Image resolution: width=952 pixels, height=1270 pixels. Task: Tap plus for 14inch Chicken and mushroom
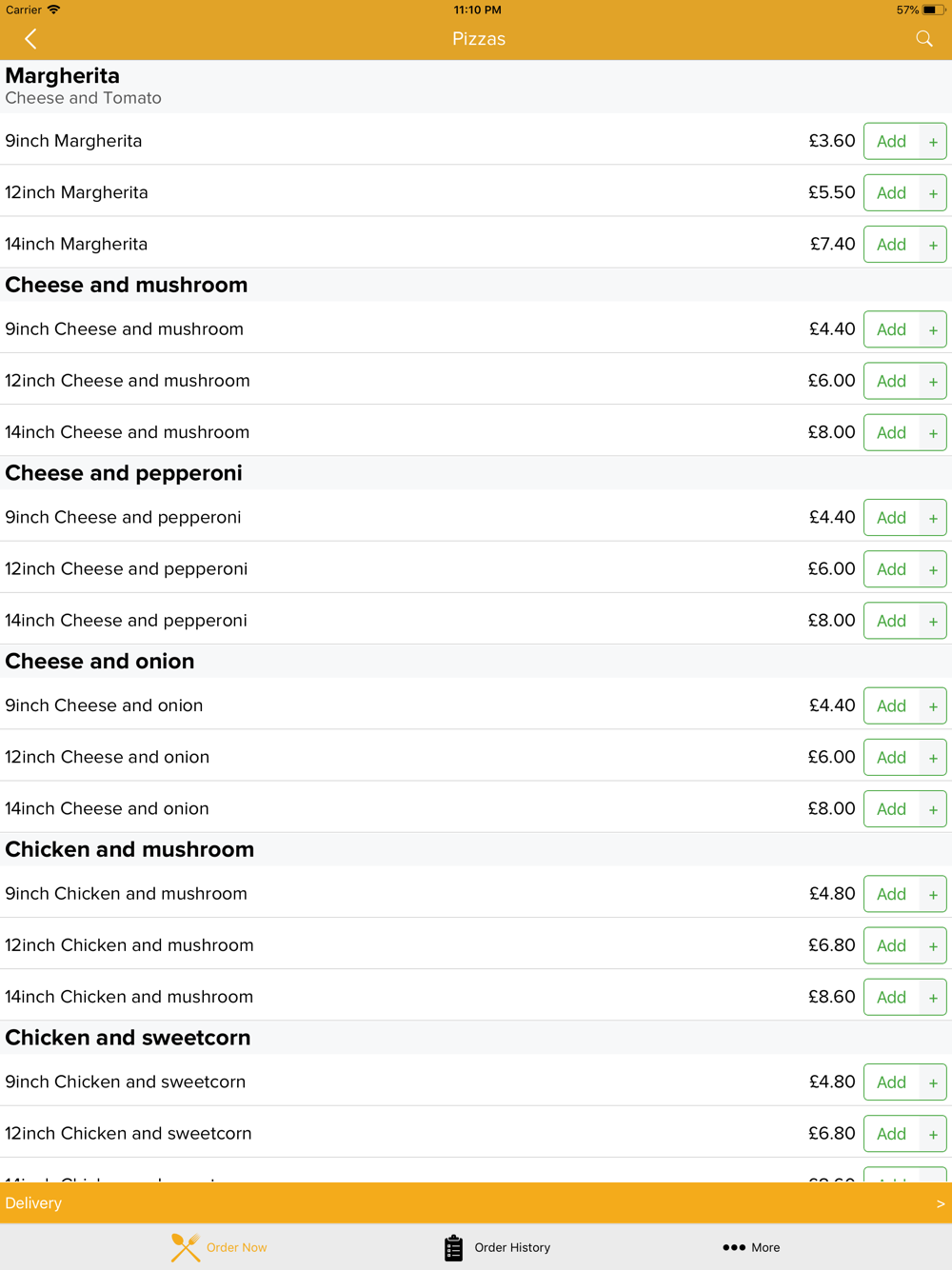tap(933, 998)
